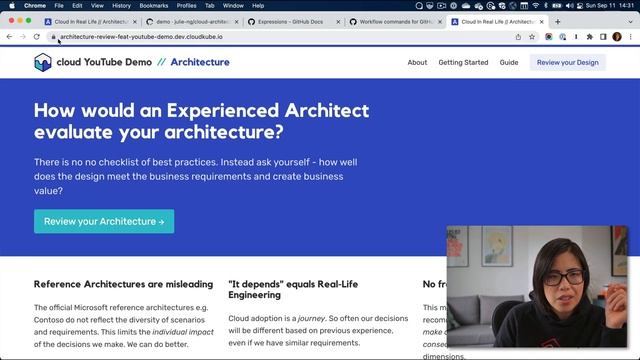Click the date and time in menu bar

(611, 6)
